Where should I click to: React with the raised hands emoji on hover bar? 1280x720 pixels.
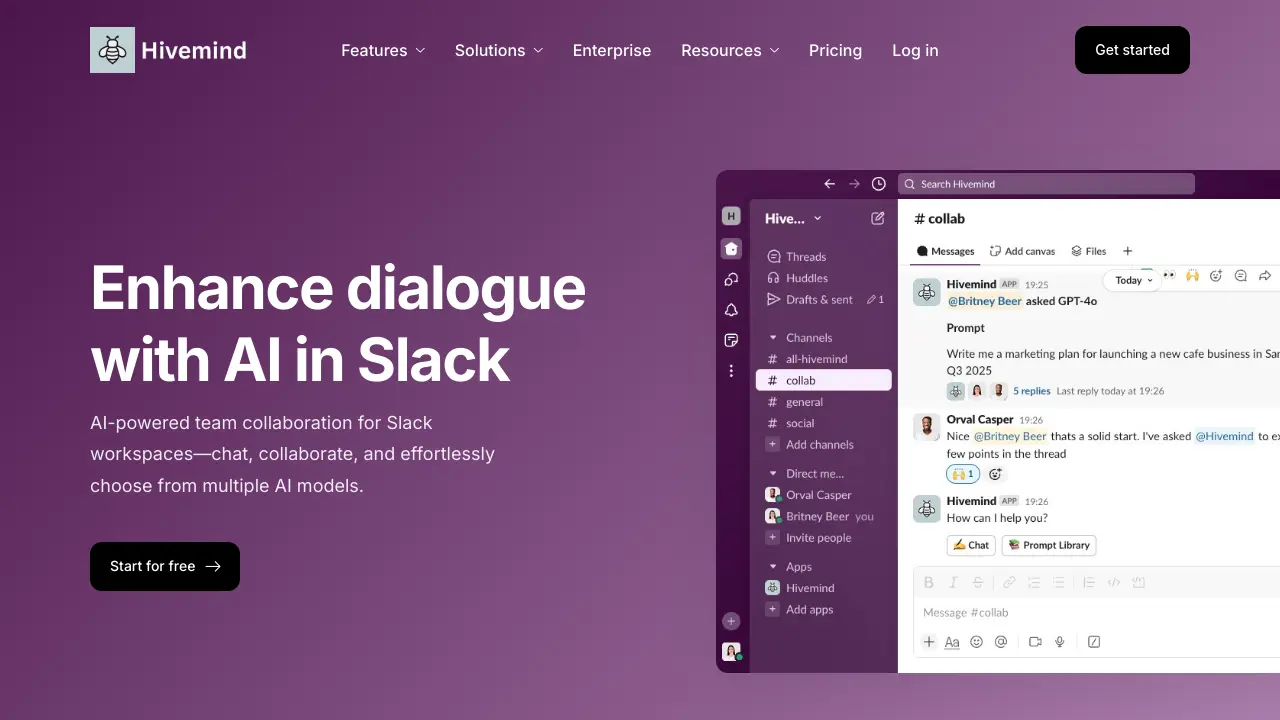[1192, 275]
